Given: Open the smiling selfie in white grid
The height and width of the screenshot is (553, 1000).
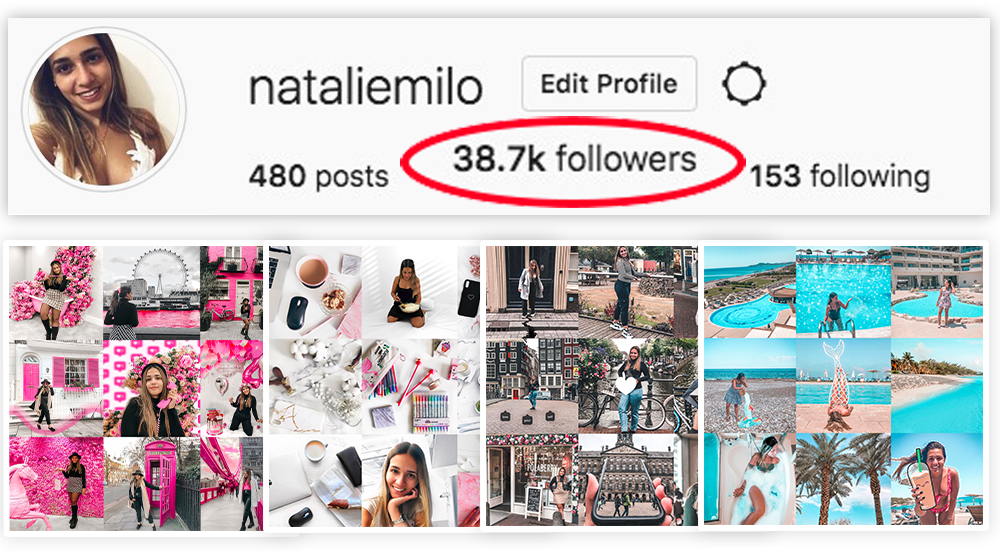Looking at the screenshot, I should [409, 482].
